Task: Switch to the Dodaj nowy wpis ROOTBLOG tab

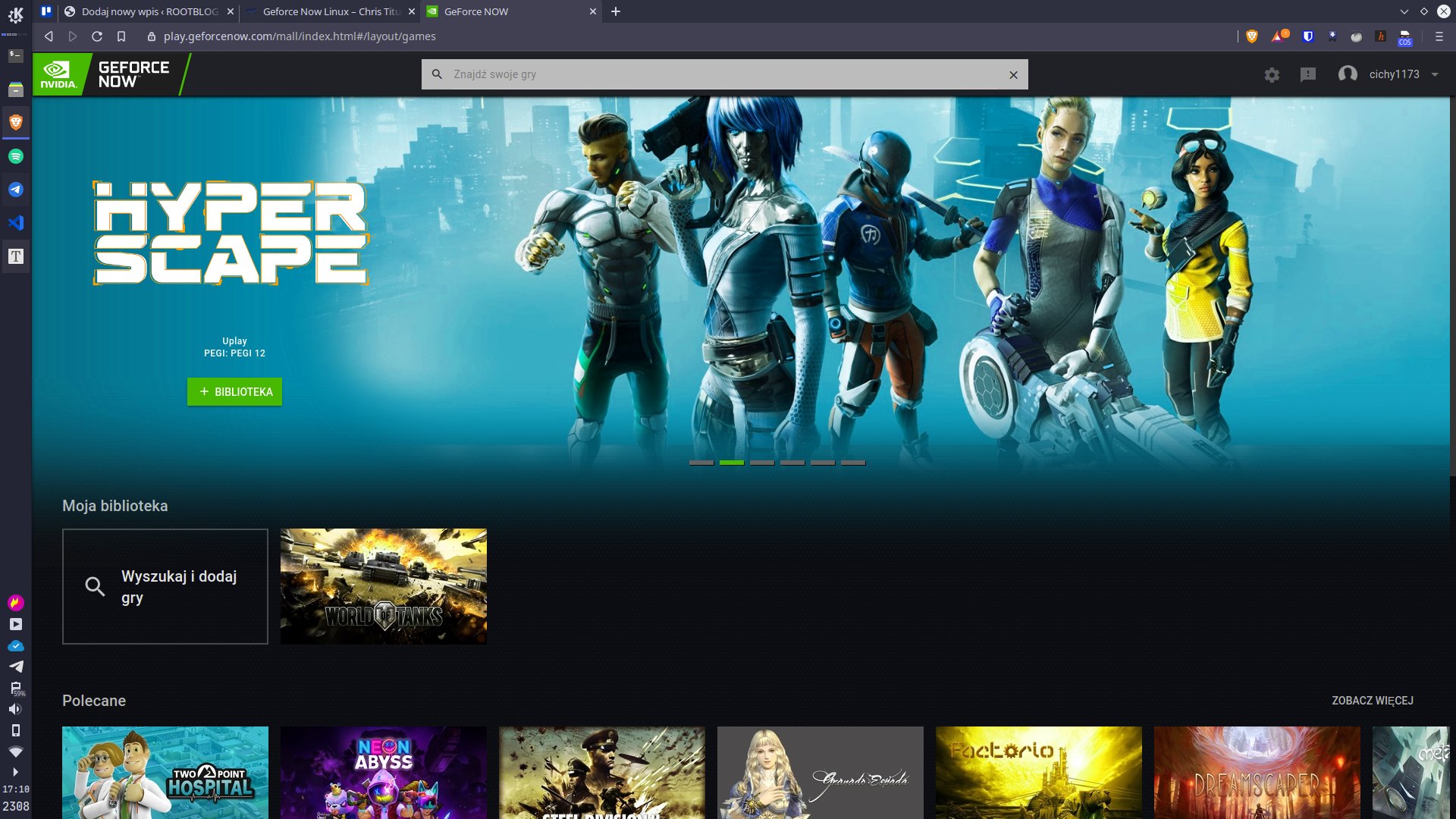Action: (x=149, y=11)
